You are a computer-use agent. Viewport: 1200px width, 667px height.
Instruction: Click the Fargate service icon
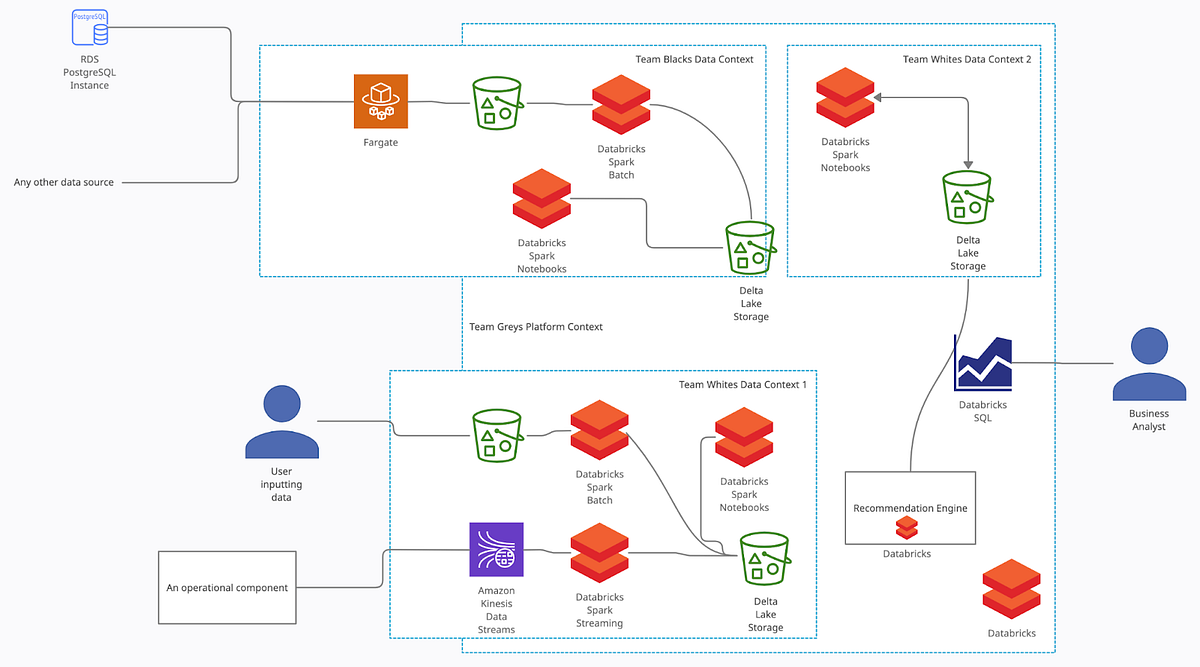(x=380, y=101)
